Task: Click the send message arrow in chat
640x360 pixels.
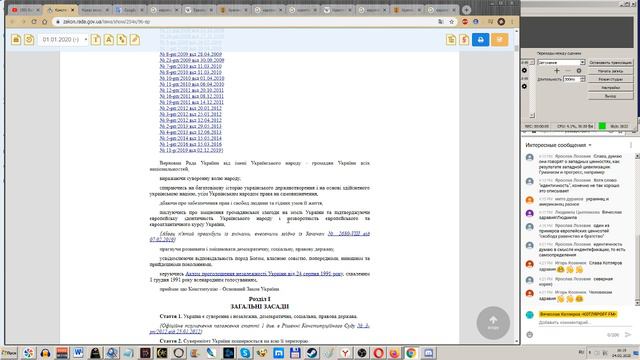Action: pyautogui.click(x=628, y=335)
